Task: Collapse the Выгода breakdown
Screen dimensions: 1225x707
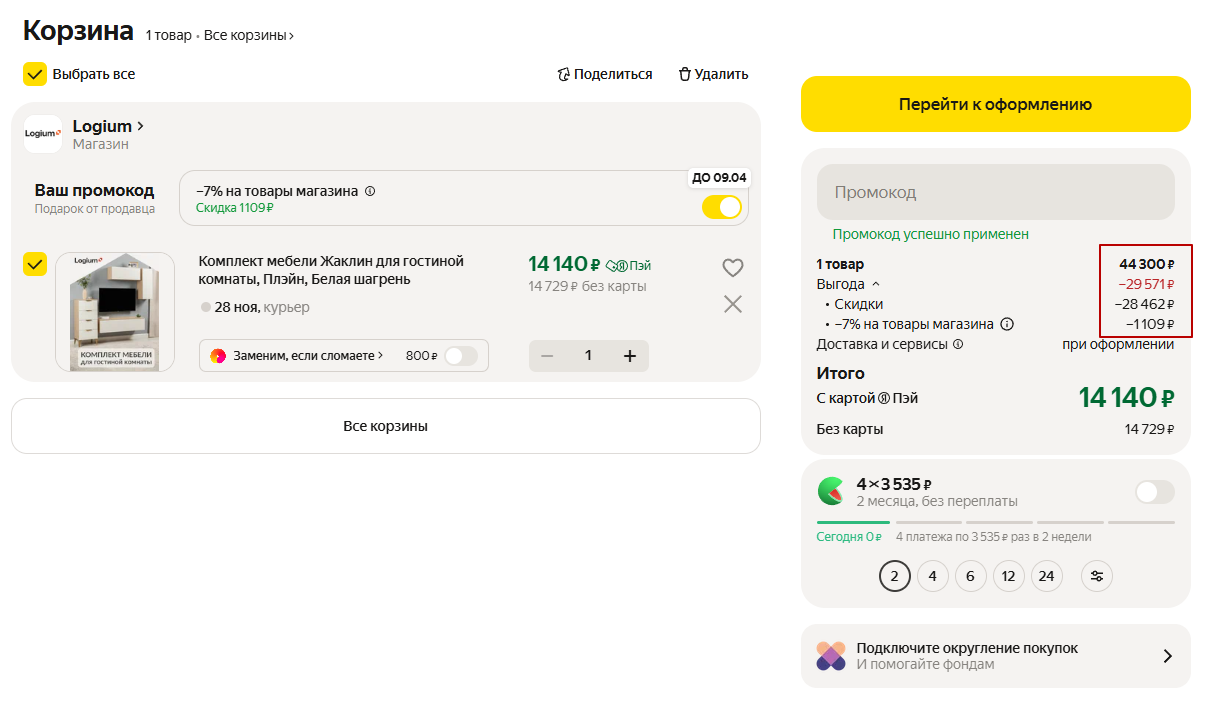Action: (876, 284)
